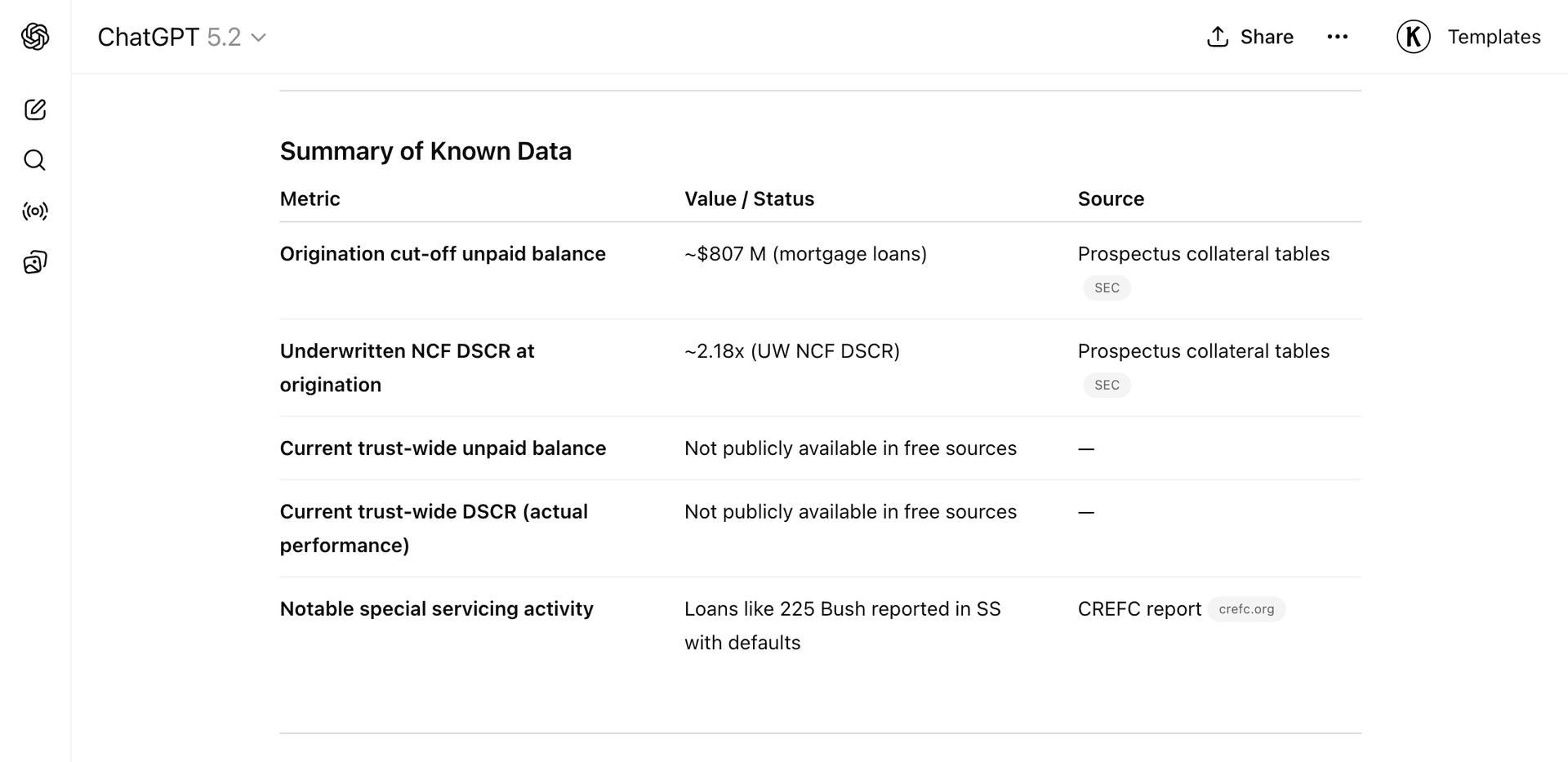The height and width of the screenshot is (762, 1568).
Task: Open a new chat from the sidebar
Action: [x=34, y=109]
